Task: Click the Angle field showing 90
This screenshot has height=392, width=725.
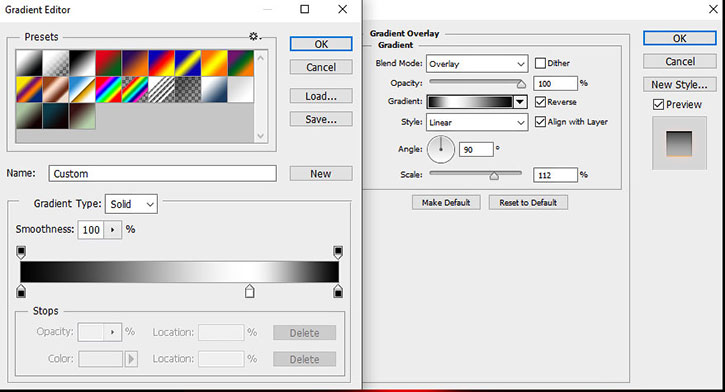Action: pyautogui.click(x=476, y=150)
